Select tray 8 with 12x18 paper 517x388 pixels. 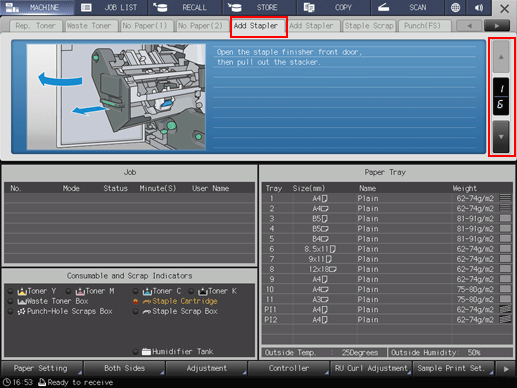[x=387, y=269]
